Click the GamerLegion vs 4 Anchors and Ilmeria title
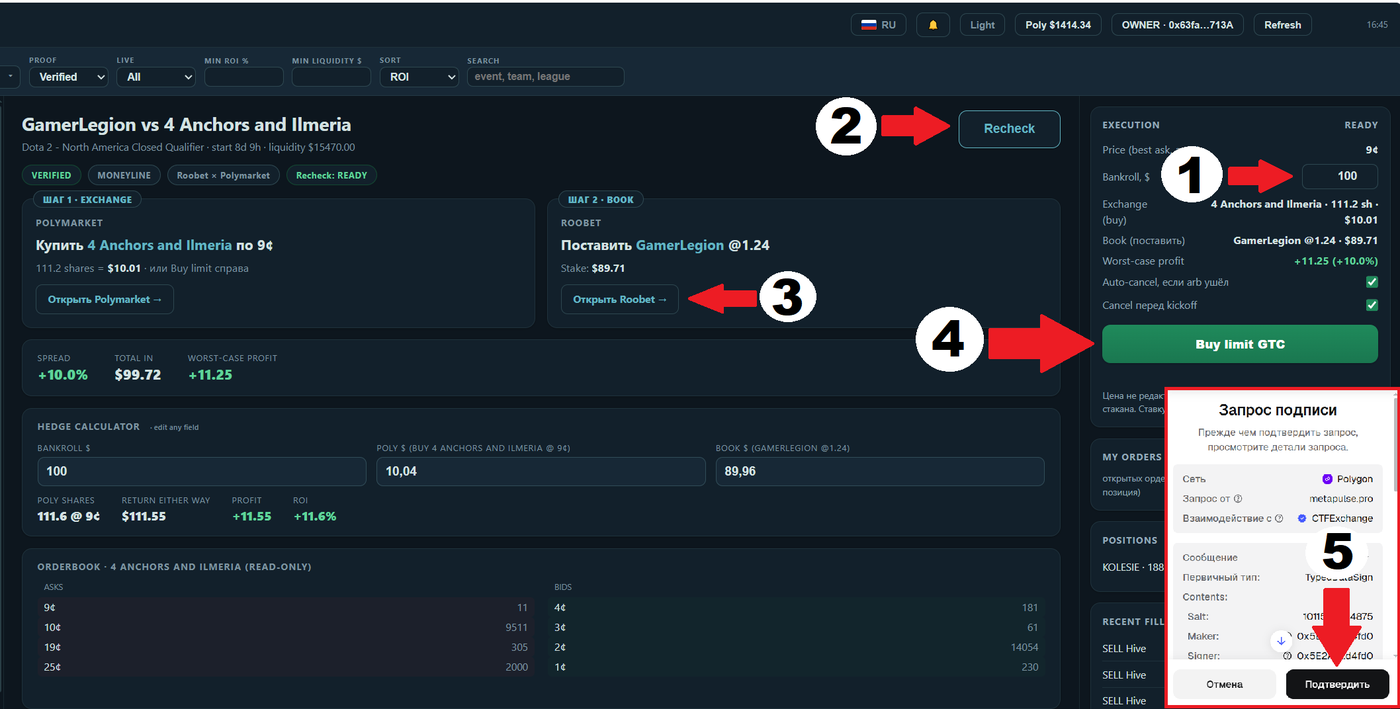Screen dimensions: 1400x709 186,125
